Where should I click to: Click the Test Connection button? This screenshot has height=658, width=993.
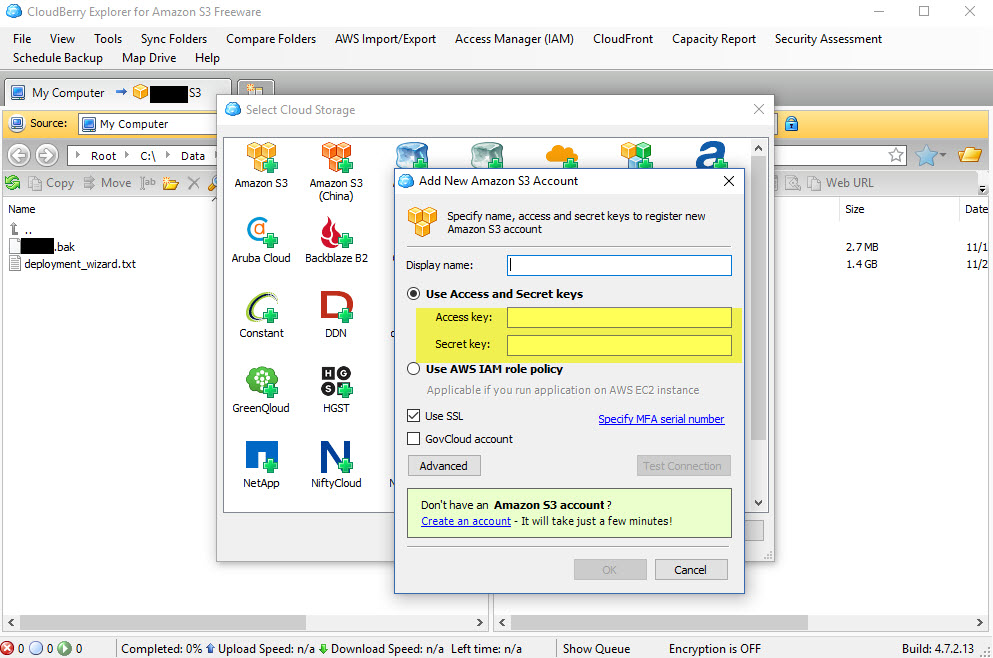click(683, 465)
